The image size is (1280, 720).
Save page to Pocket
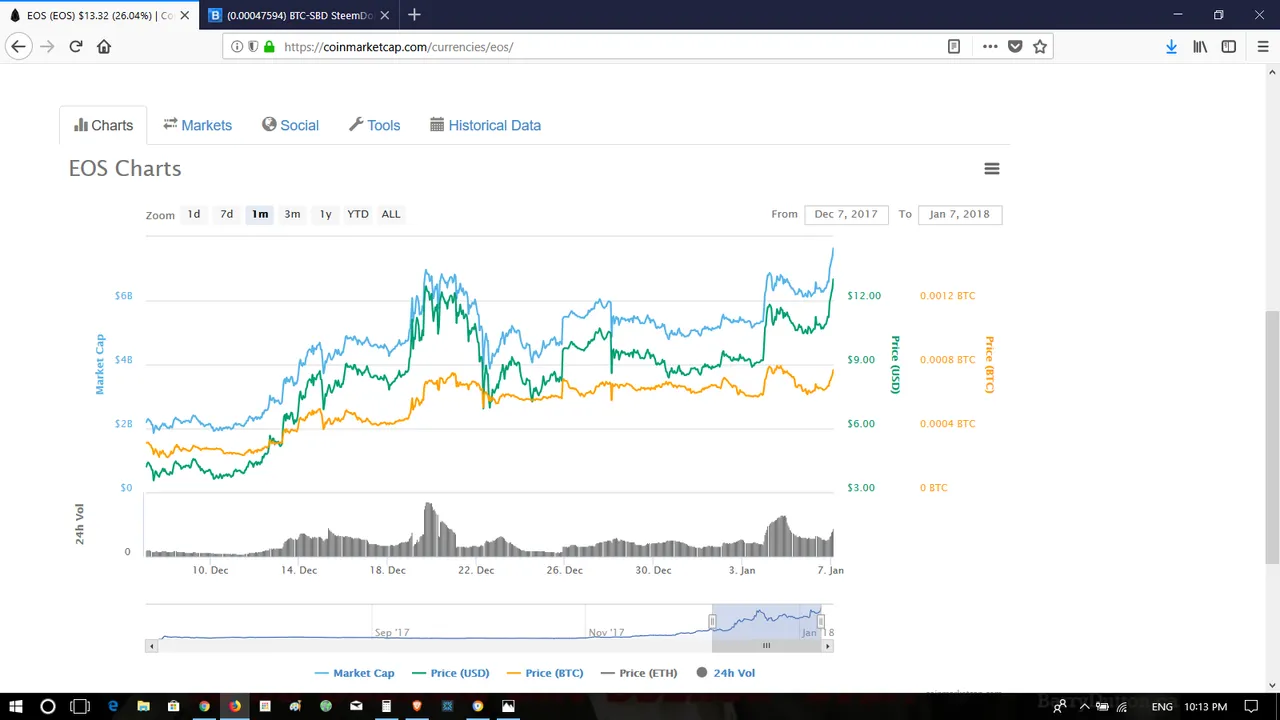(x=1015, y=46)
